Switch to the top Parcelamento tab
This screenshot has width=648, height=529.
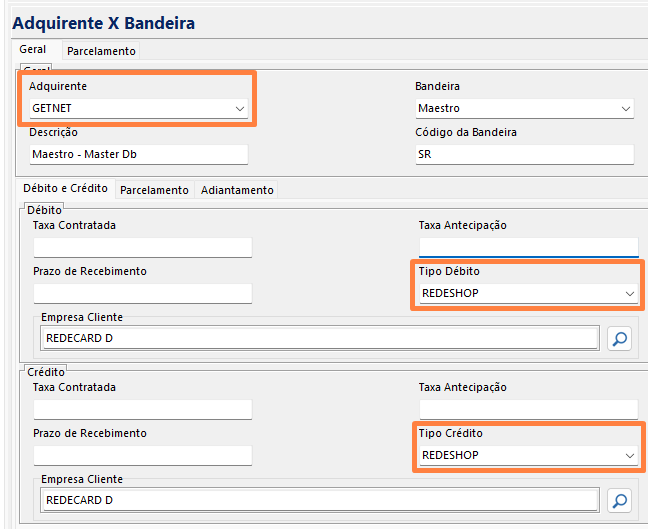101,51
